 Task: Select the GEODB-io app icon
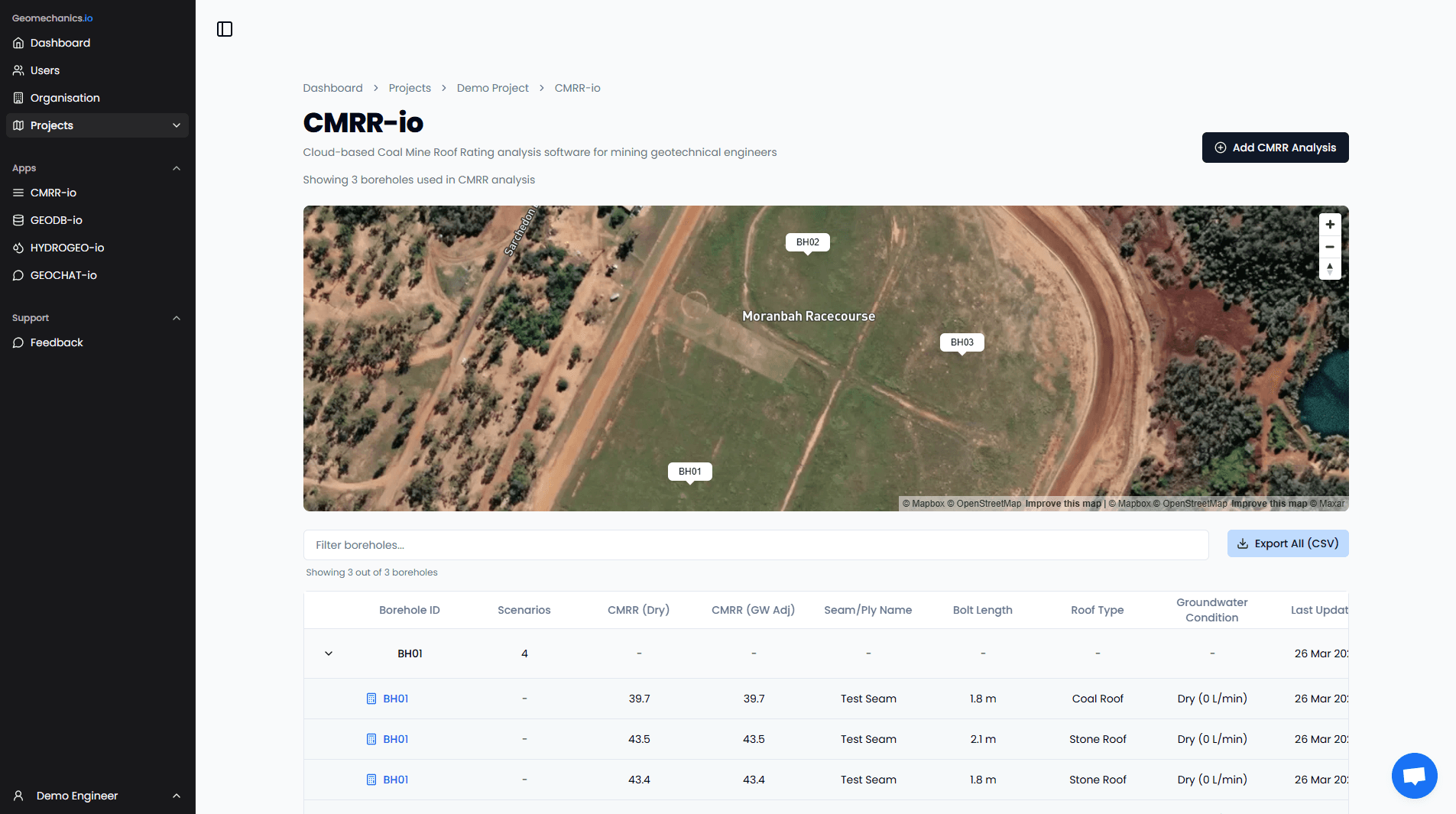[18, 220]
